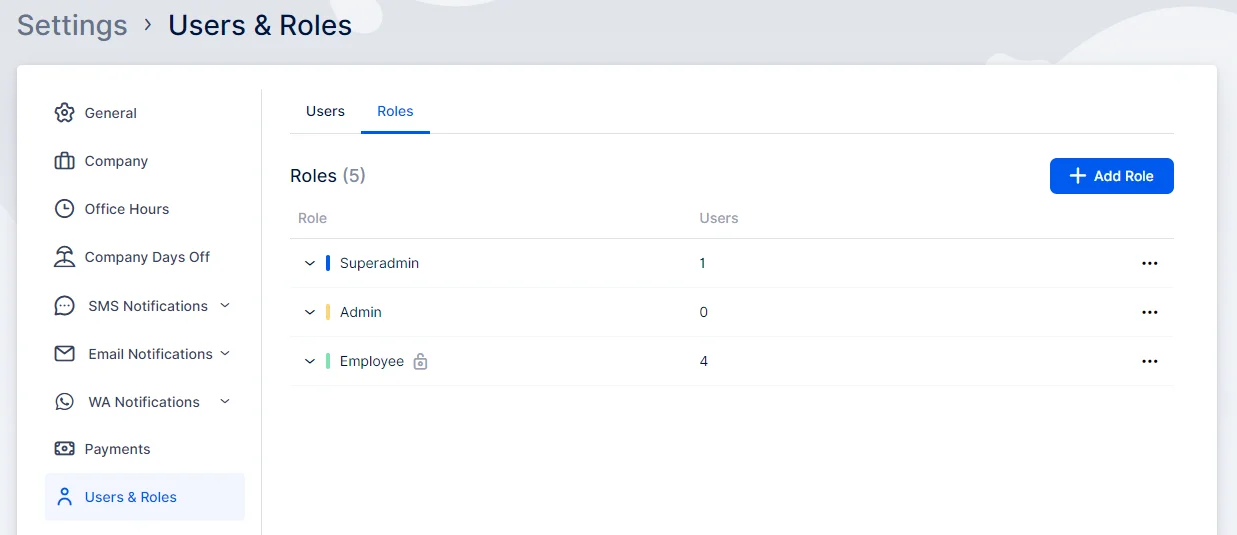Expand the Admin role row

click(x=310, y=312)
